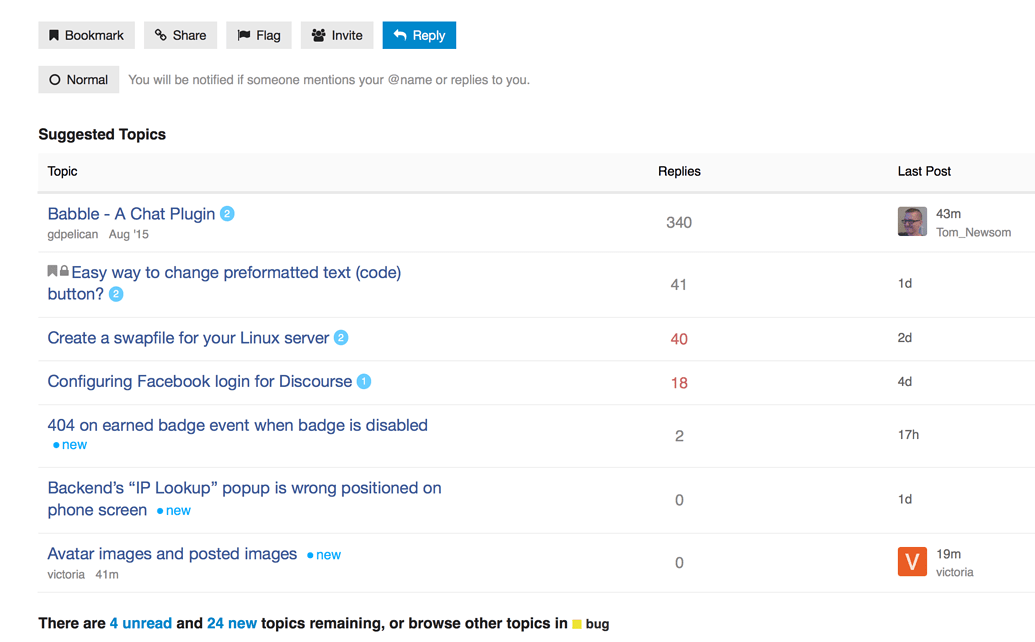Open the 4 unread topics link
The width and height of the screenshot is (1035, 642).
click(x=141, y=623)
